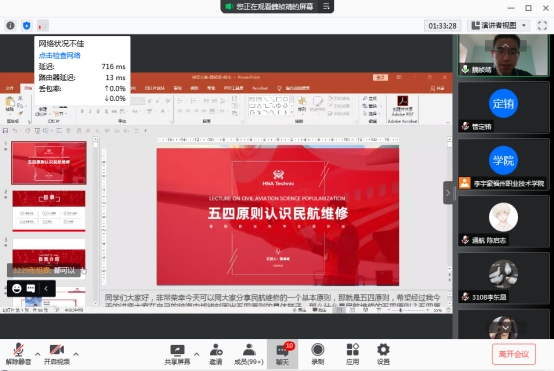Toggle the bullet-chat speech bubble icon
Screen dimensions: 554x371
31,289
